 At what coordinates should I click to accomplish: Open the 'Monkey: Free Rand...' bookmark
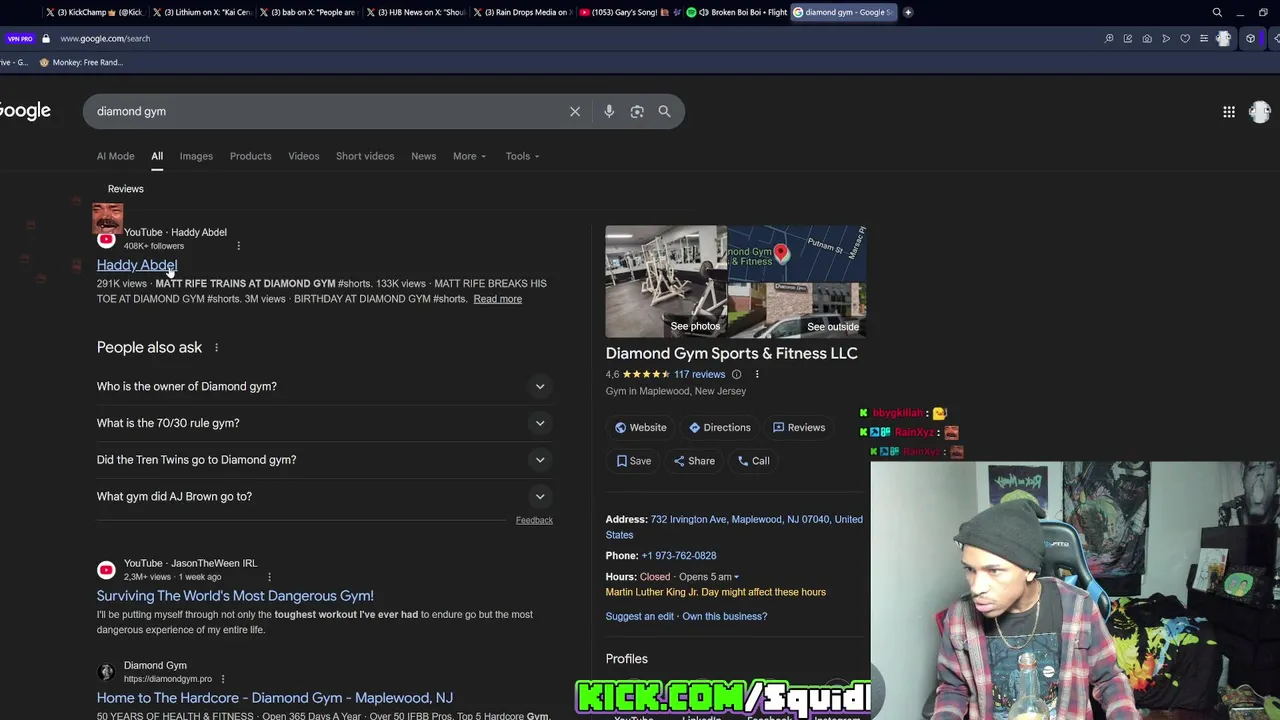[x=81, y=62]
